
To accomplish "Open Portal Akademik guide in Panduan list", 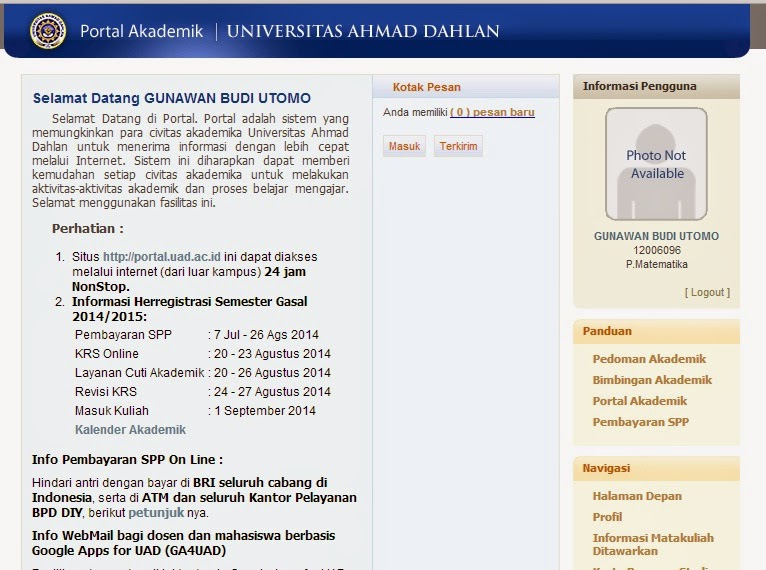I will pos(639,401).
